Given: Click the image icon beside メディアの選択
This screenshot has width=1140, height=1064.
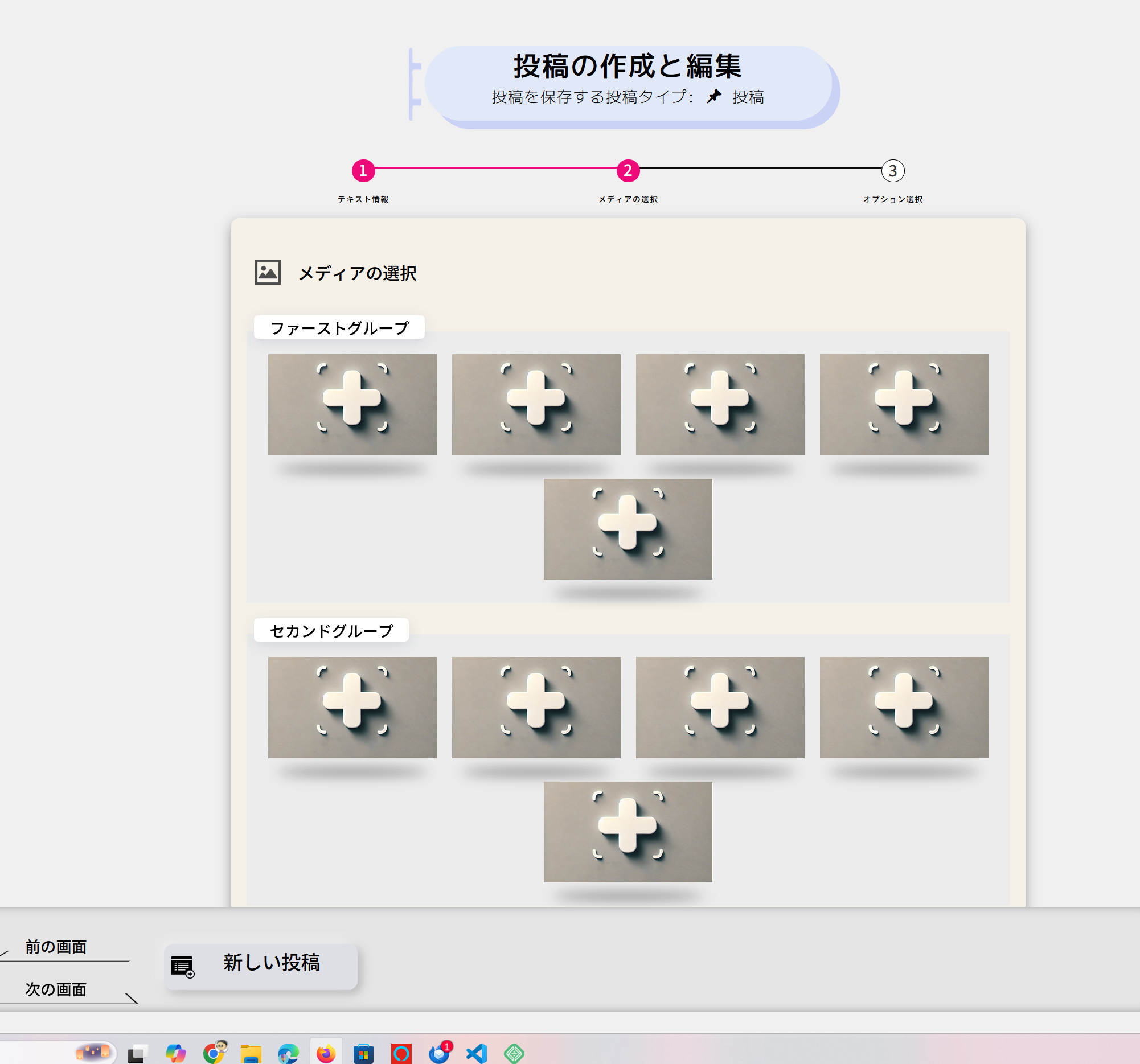Looking at the screenshot, I should (x=267, y=272).
